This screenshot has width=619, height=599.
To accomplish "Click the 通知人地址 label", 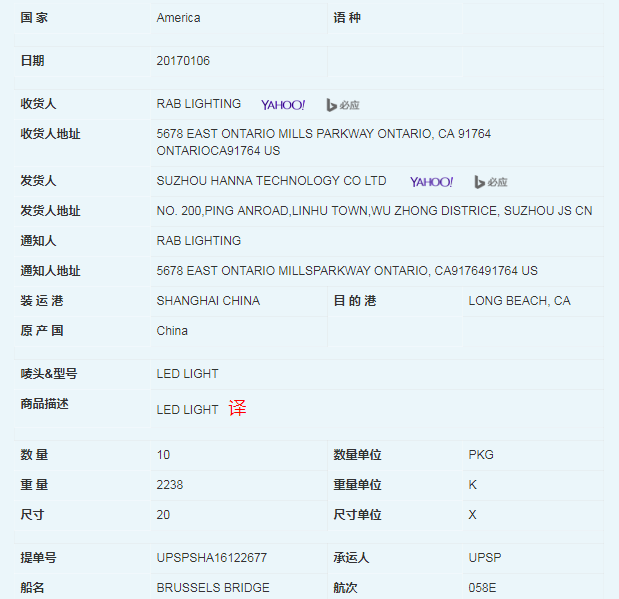I will pyautogui.click(x=50, y=271).
